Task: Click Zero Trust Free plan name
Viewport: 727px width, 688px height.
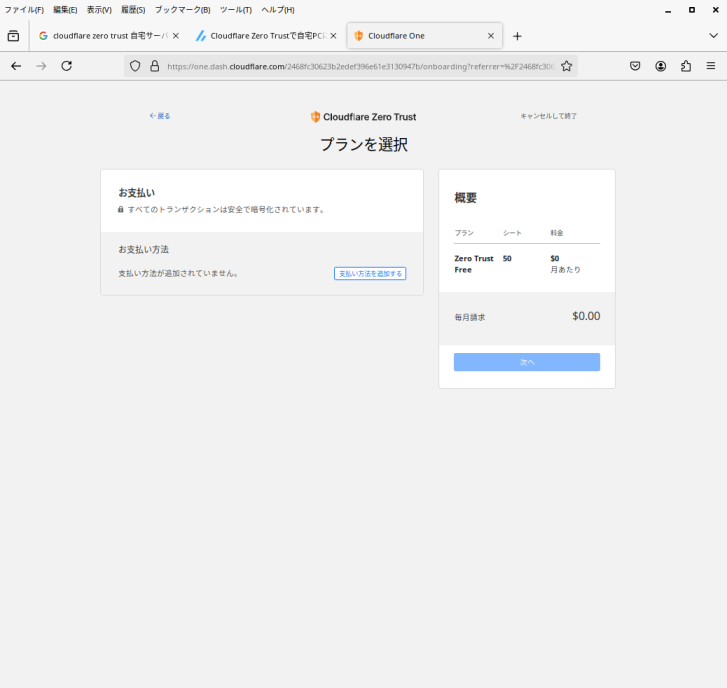Action: (x=474, y=264)
